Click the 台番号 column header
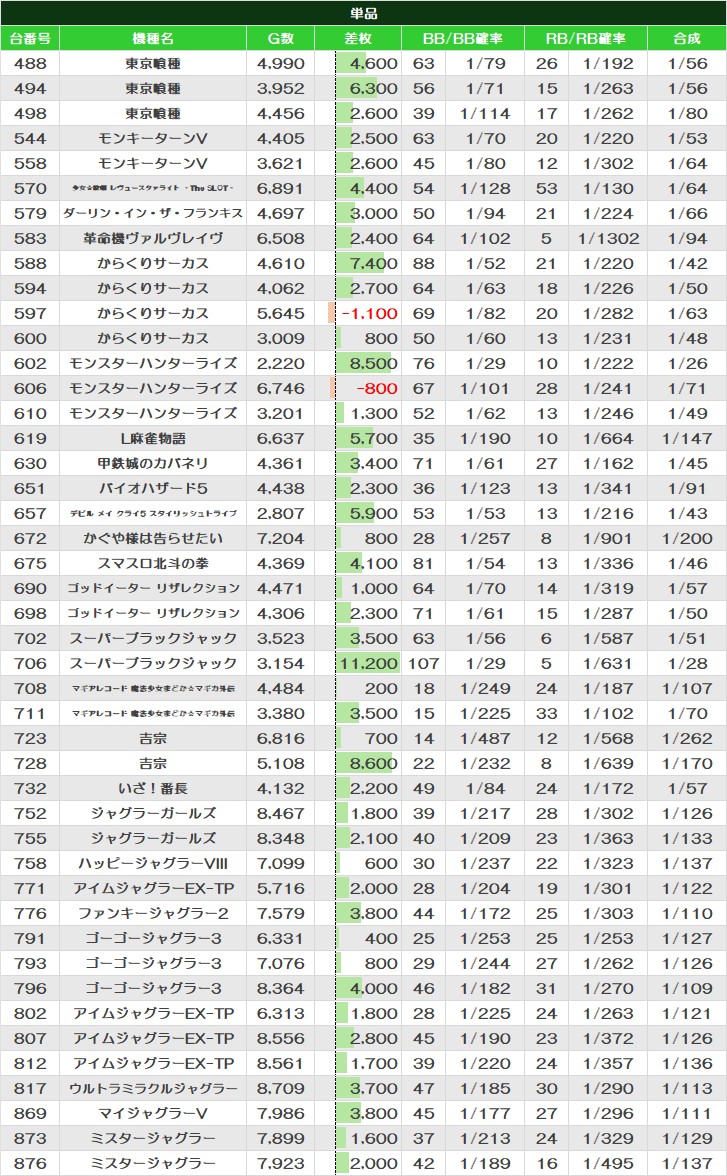Viewport: 727px width, 1176px height. point(30,38)
